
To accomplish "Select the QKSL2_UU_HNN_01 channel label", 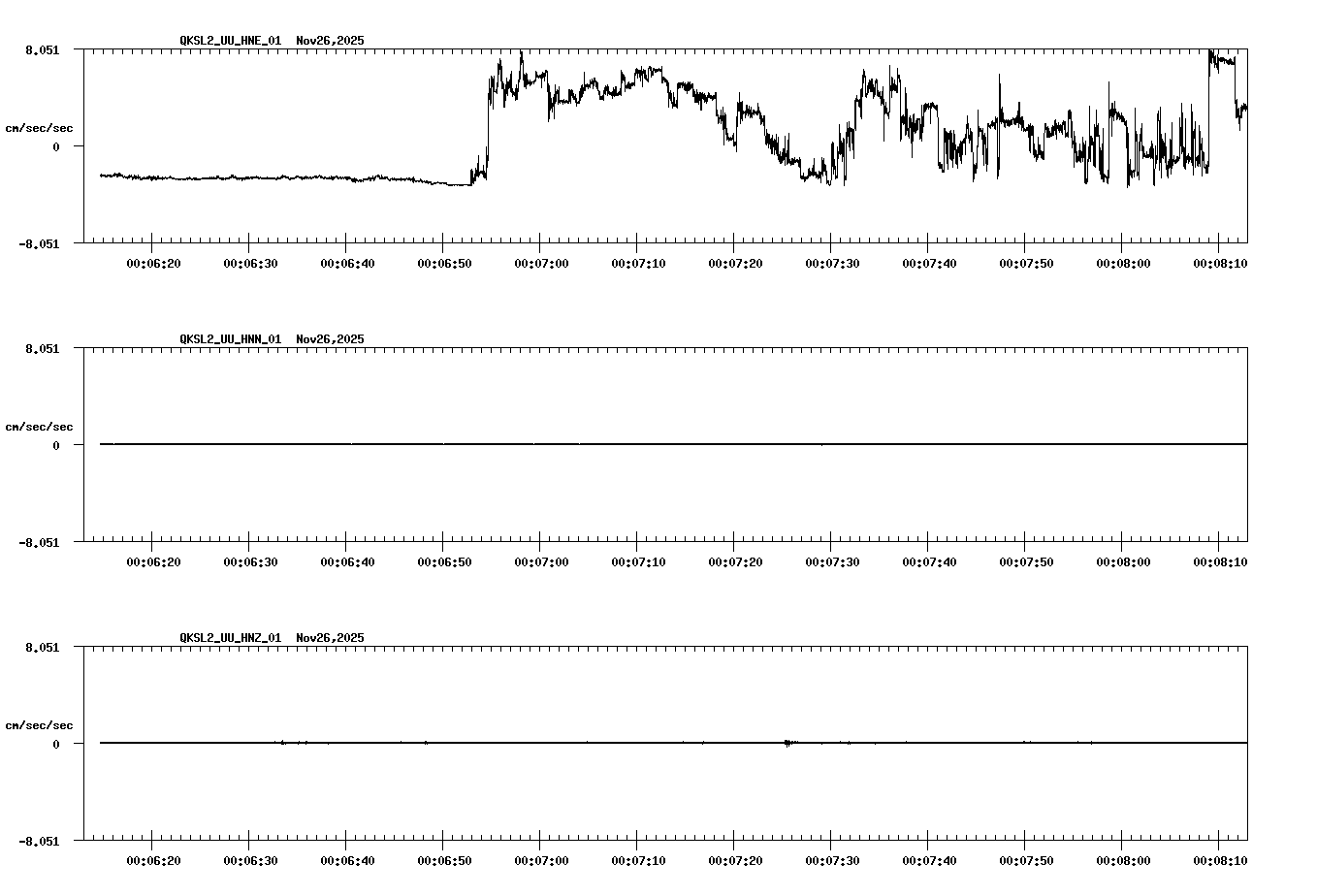I will point(229,339).
